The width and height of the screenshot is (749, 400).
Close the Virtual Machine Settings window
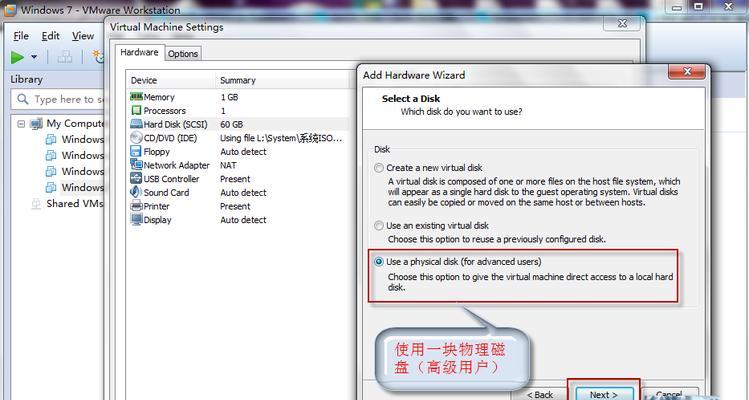click(622, 23)
